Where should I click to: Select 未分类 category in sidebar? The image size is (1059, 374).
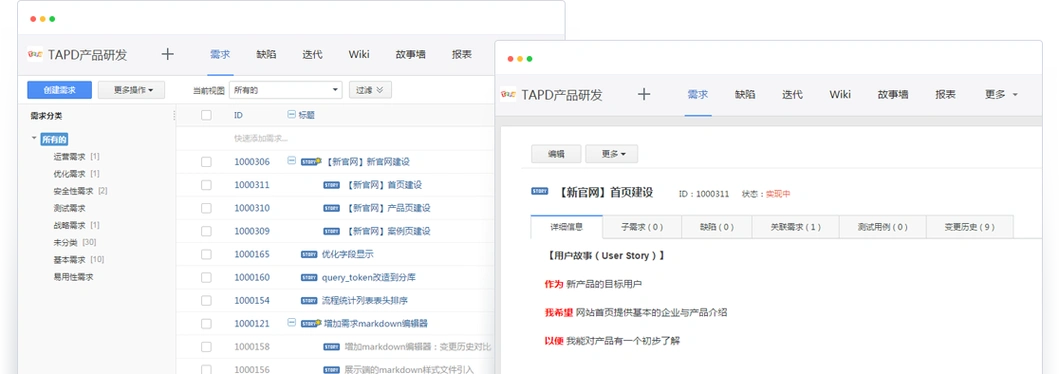(x=65, y=242)
